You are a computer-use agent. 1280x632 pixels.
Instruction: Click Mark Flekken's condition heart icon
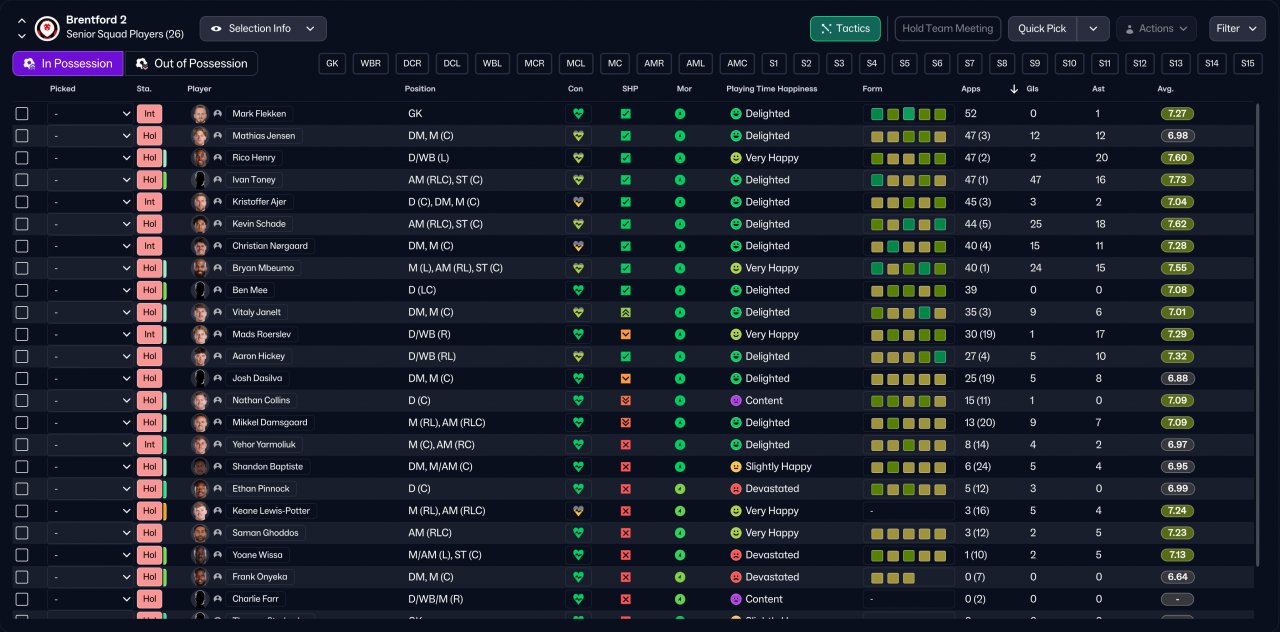577,114
